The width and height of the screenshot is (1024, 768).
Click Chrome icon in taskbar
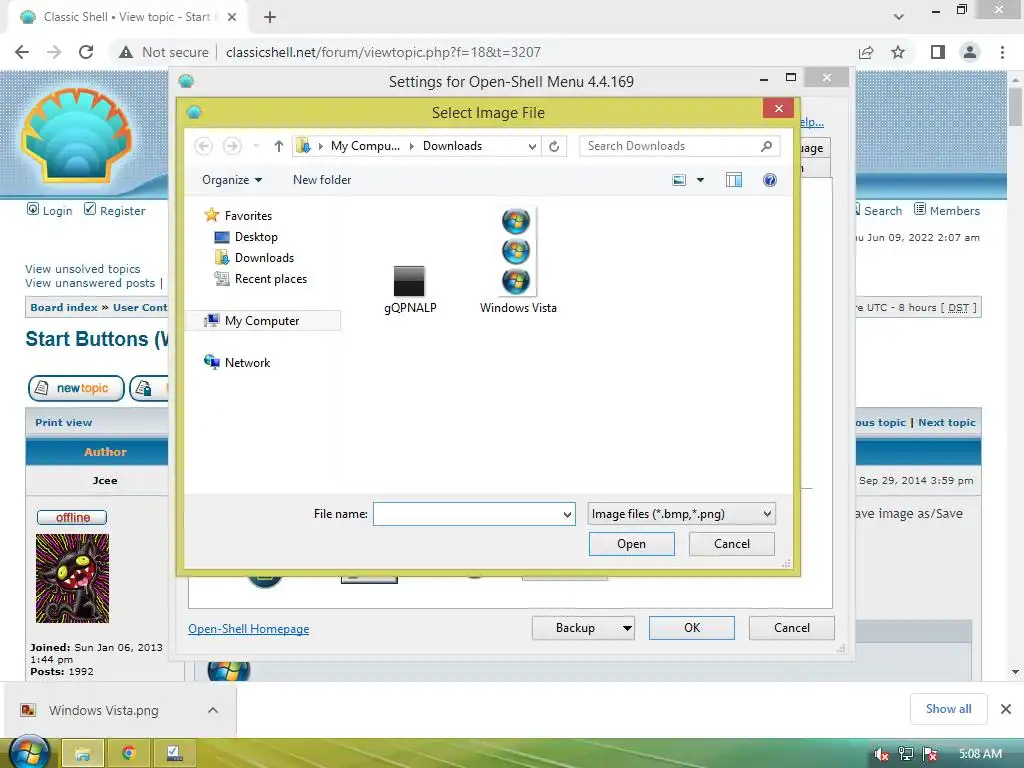pos(129,754)
